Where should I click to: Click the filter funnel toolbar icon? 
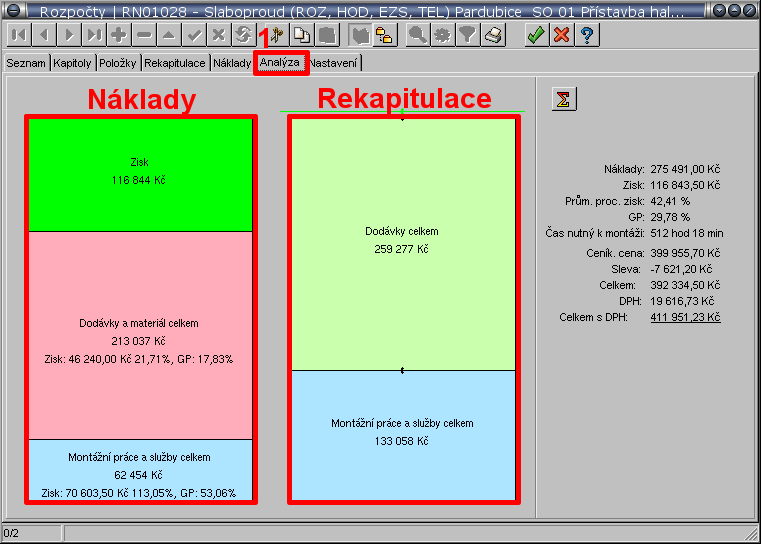pyautogui.click(x=468, y=35)
